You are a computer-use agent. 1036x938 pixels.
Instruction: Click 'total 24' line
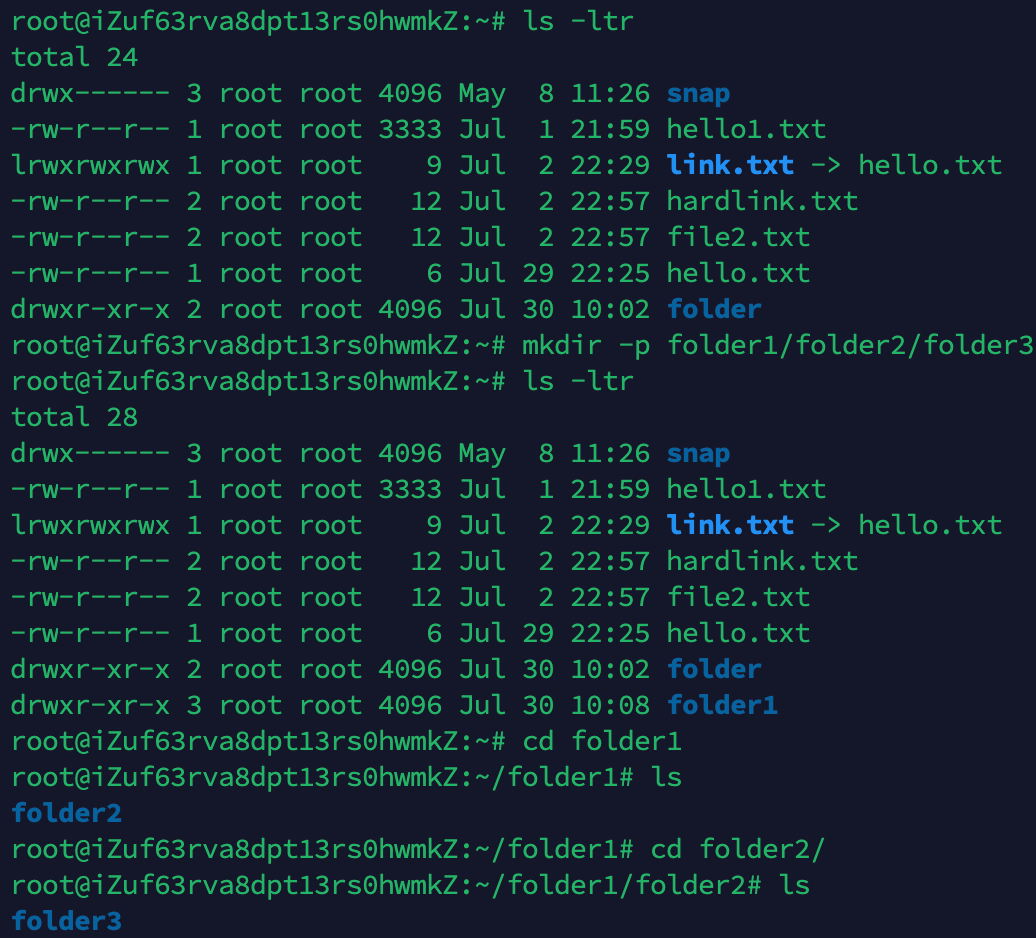point(75,57)
